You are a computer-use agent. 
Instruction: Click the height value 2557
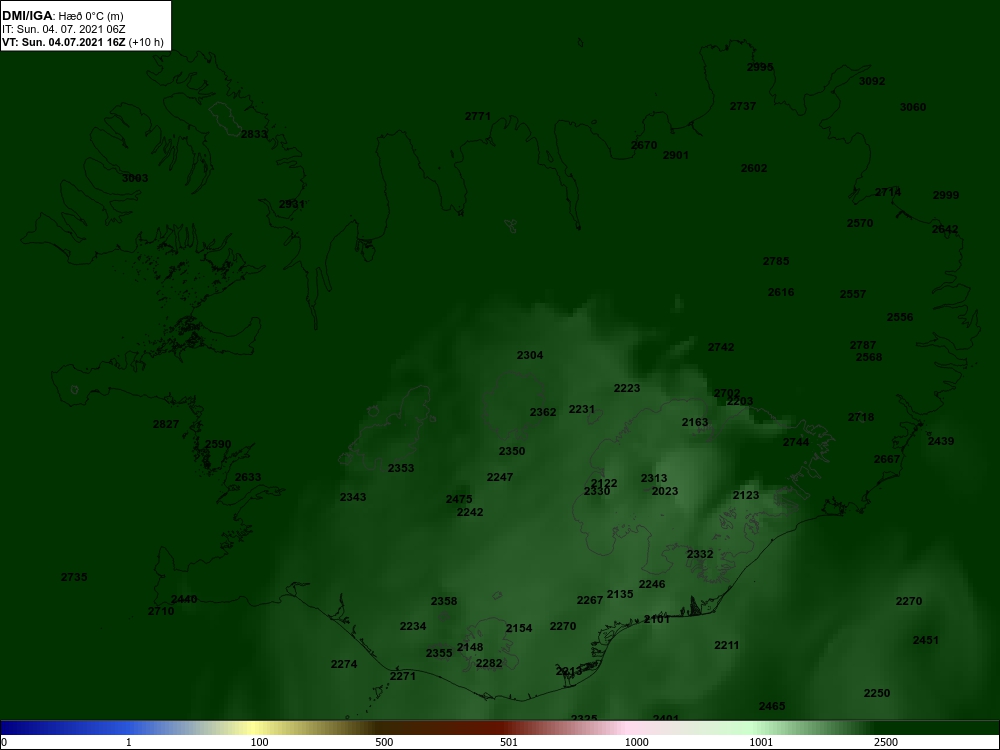[853, 294]
